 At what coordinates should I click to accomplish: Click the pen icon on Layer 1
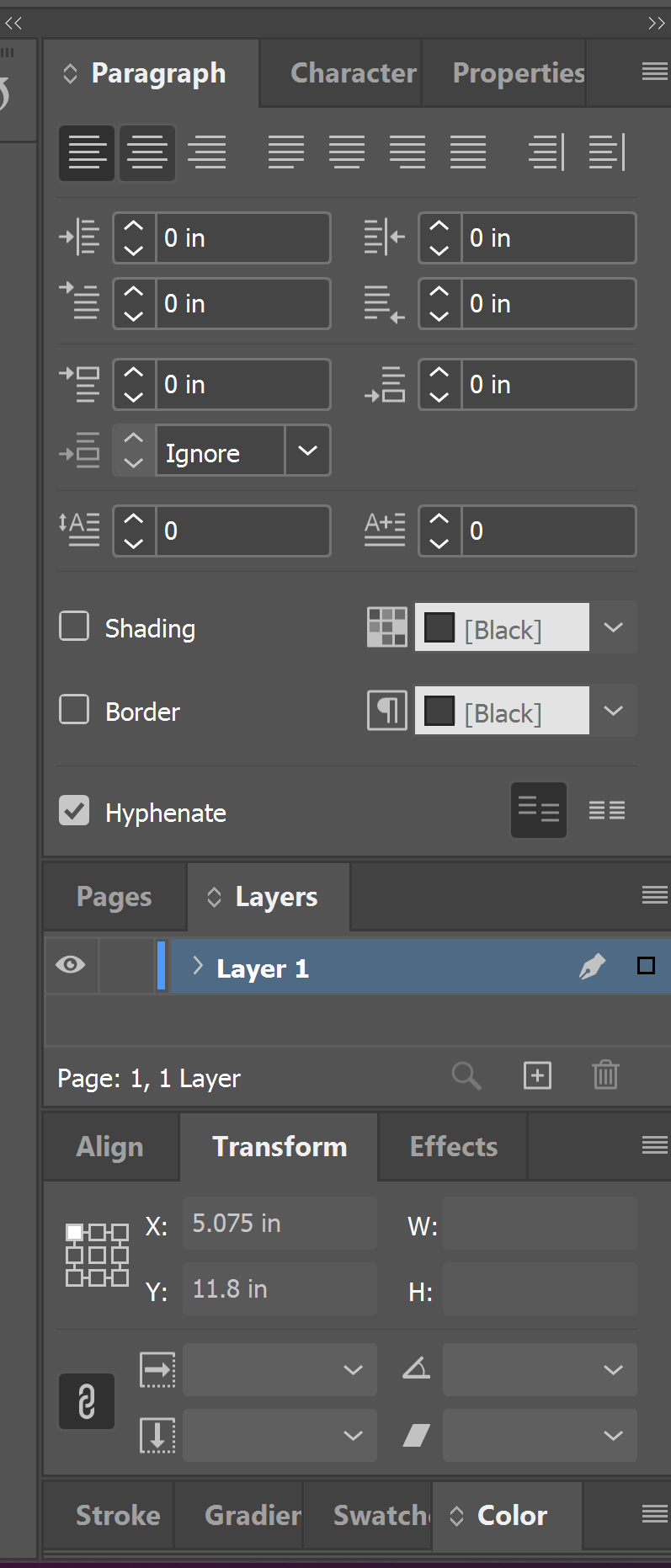click(x=593, y=966)
